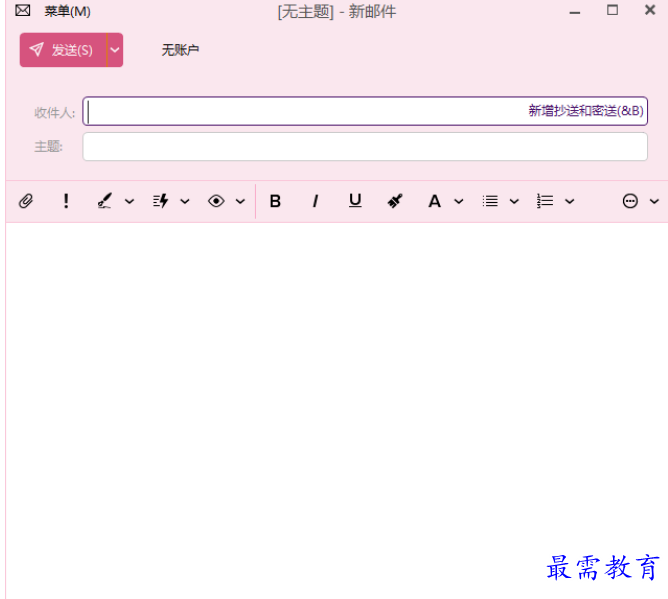Expand the signature dropdown arrow
The image size is (668, 599).
coord(130,201)
